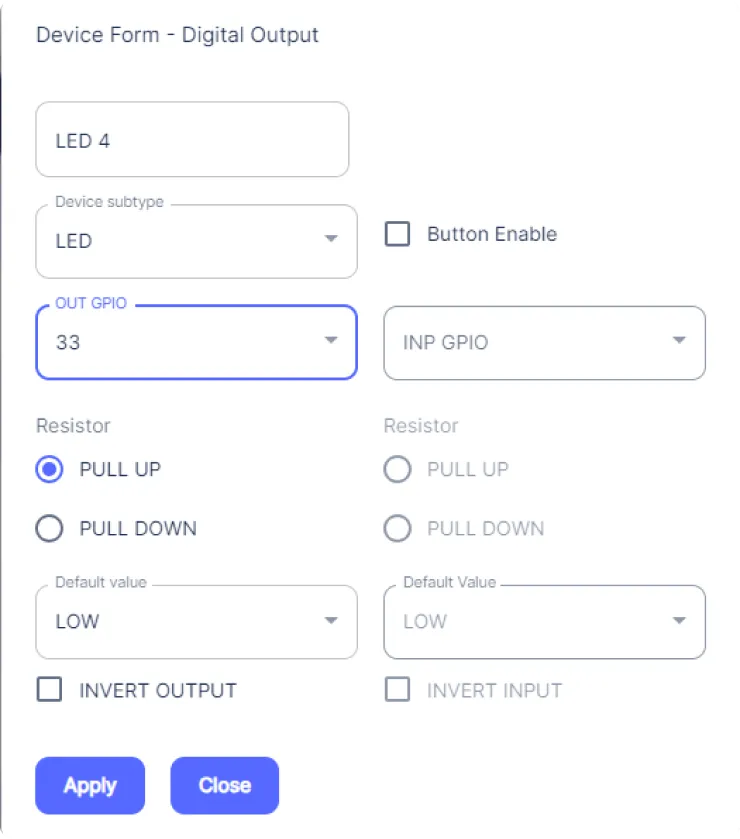Open the OUT GPIO pin selector showing 33
This screenshot has height=839, width=740.
pyautogui.click(x=196, y=342)
